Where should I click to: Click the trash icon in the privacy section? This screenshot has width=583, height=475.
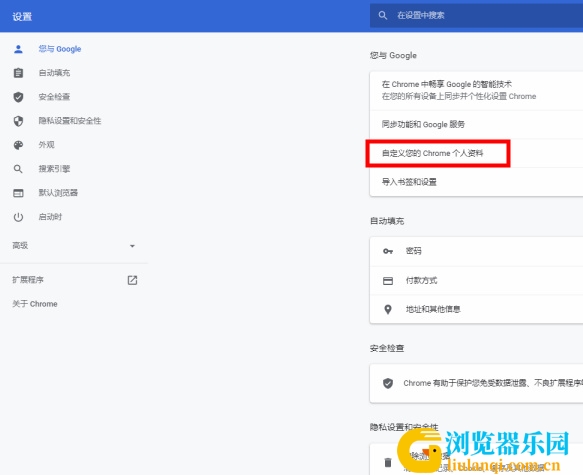pyautogui.click(x=388, y=462)
